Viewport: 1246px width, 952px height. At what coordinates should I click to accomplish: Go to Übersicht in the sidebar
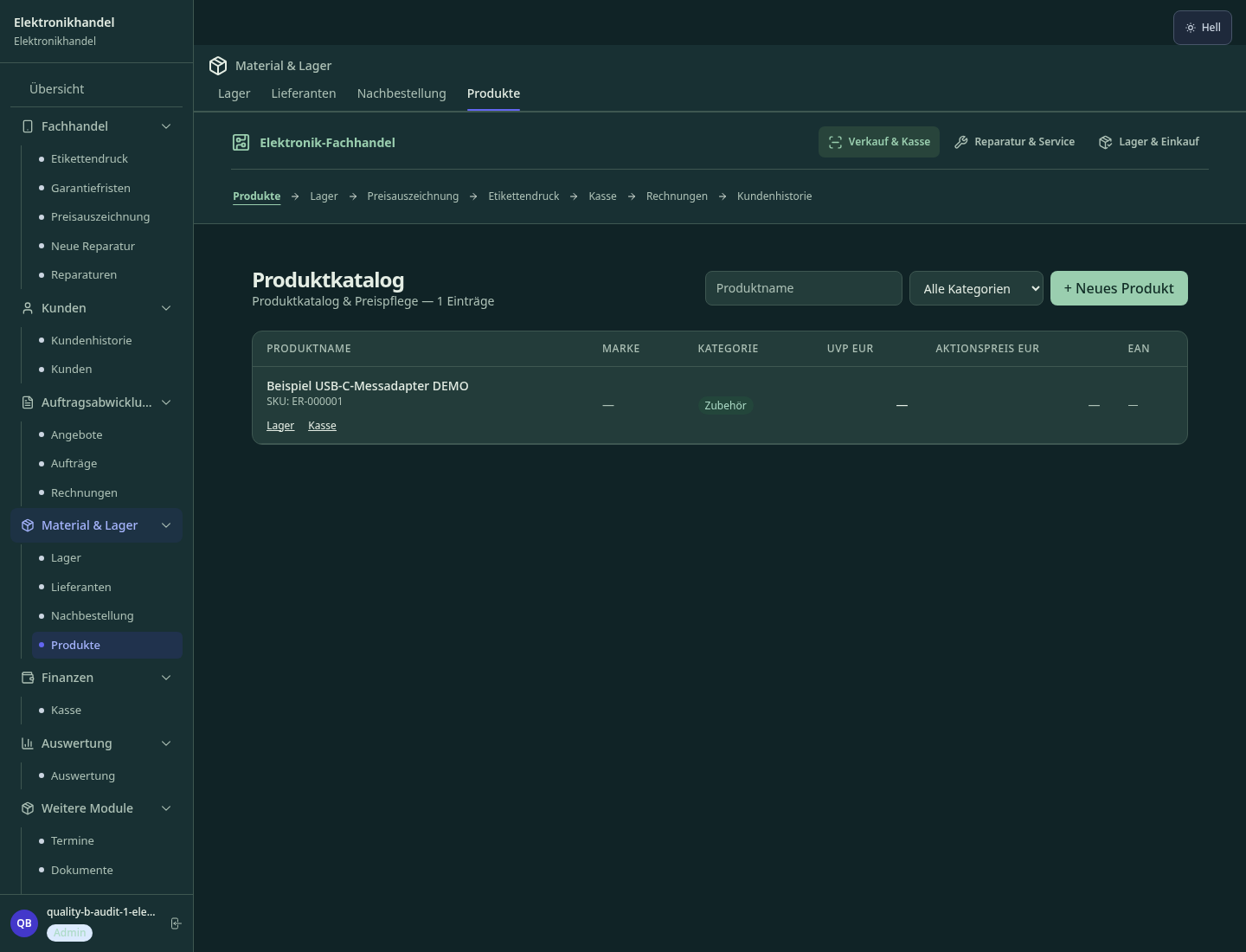[96, 89]
